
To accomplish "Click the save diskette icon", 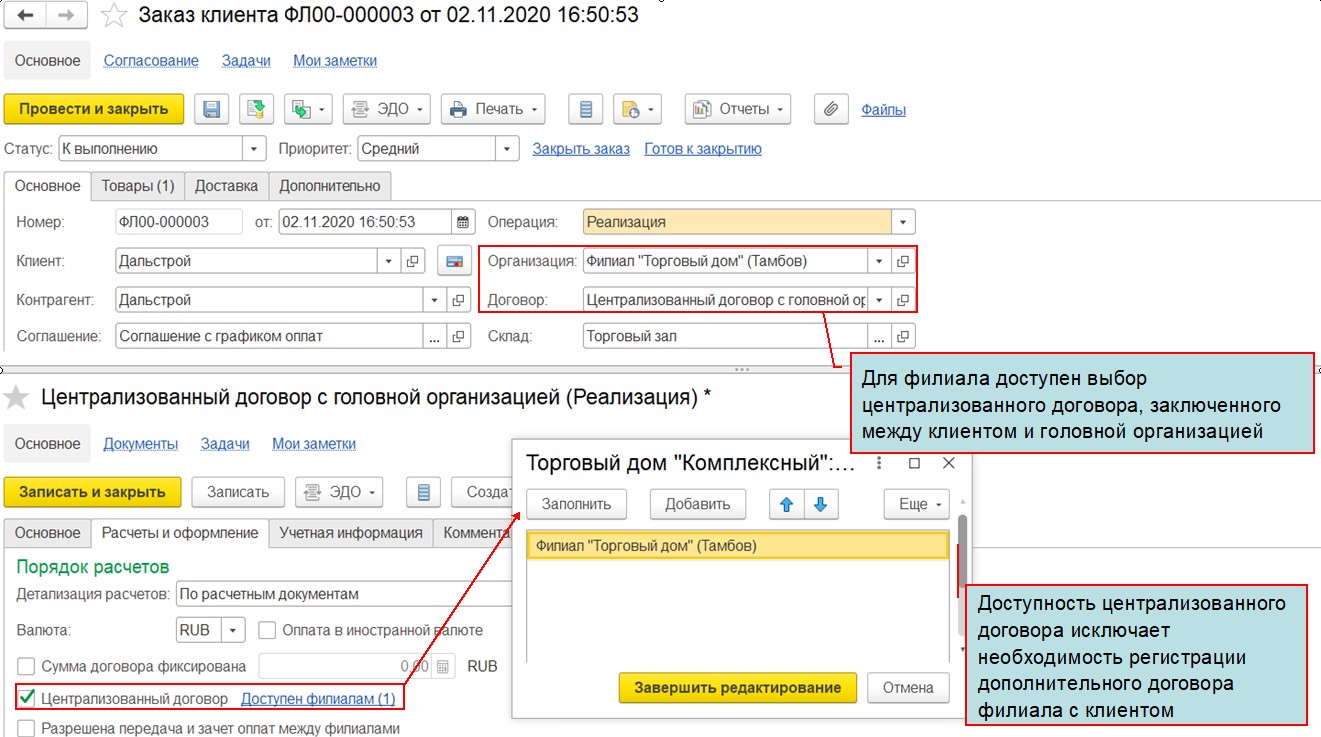I will pyautogui.click(x=211, y=109).
